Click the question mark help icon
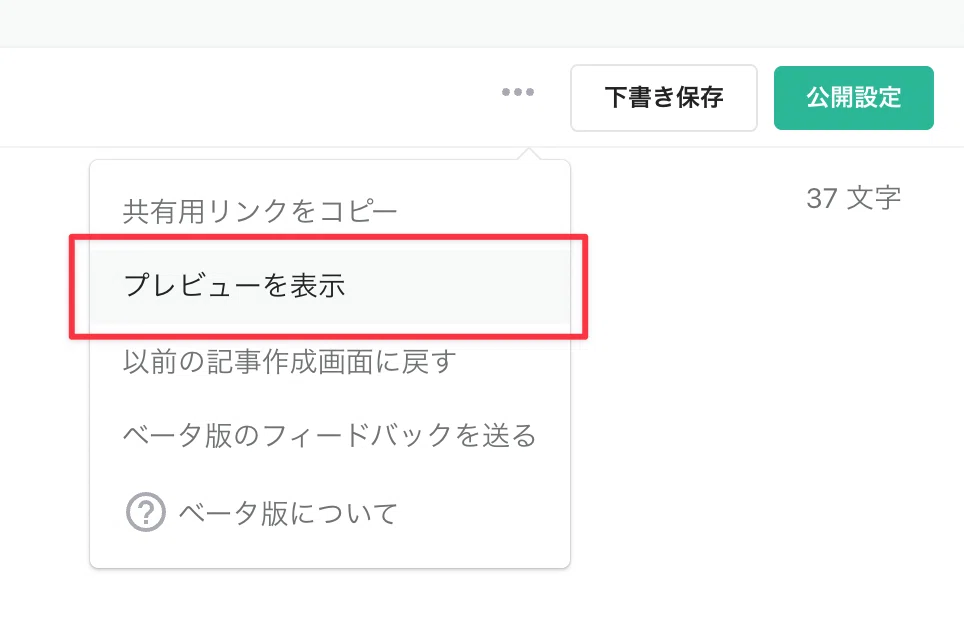Image resolution: width=964 pixels, height=640 pixels. (x=146, y=512)
